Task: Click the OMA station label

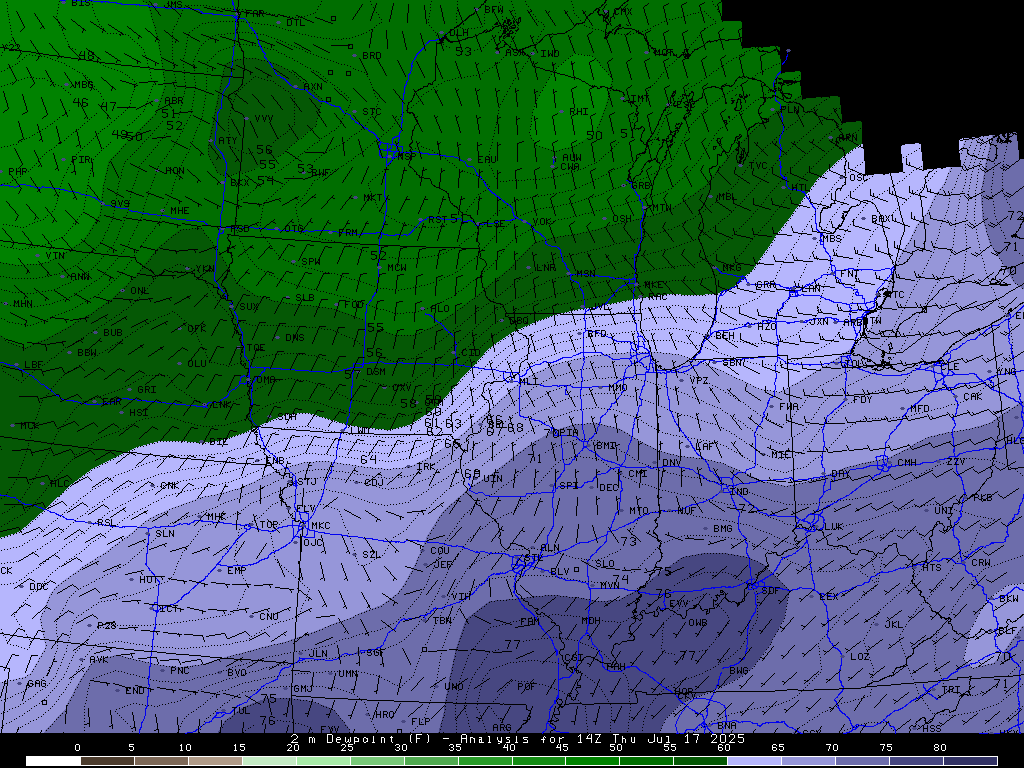Action: coord(266,380)
